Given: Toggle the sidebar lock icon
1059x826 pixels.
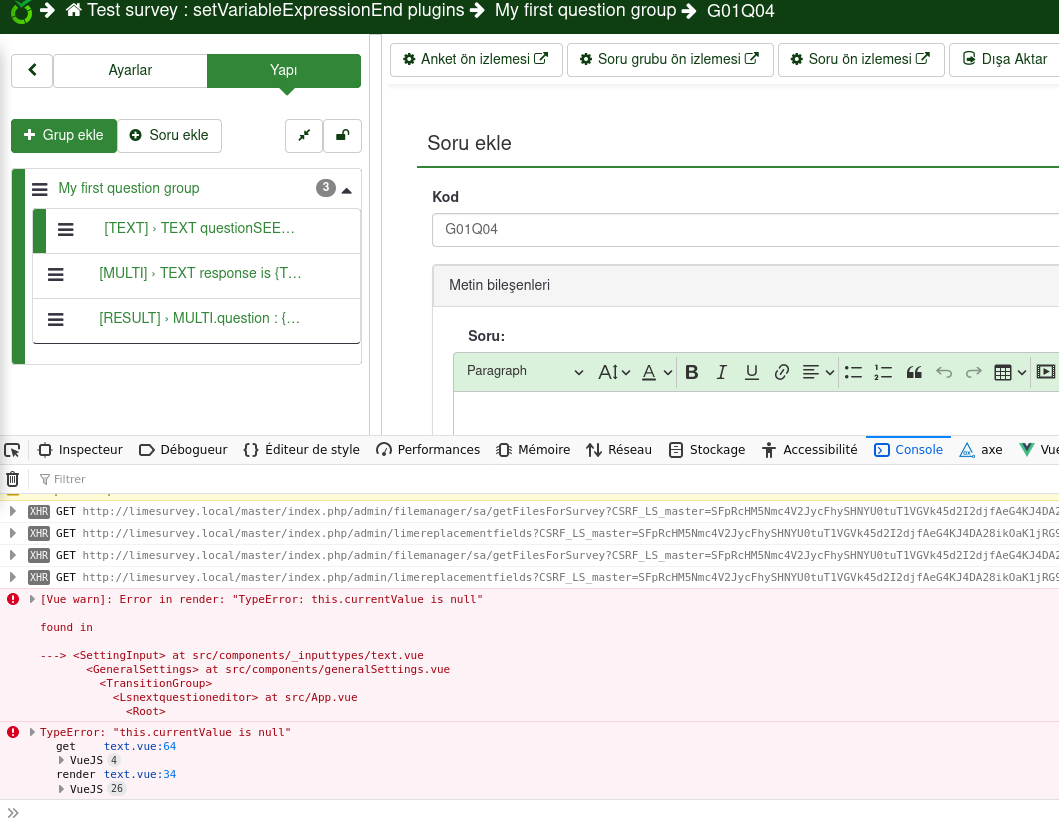Looking at the screenshot, I should 342,136.
